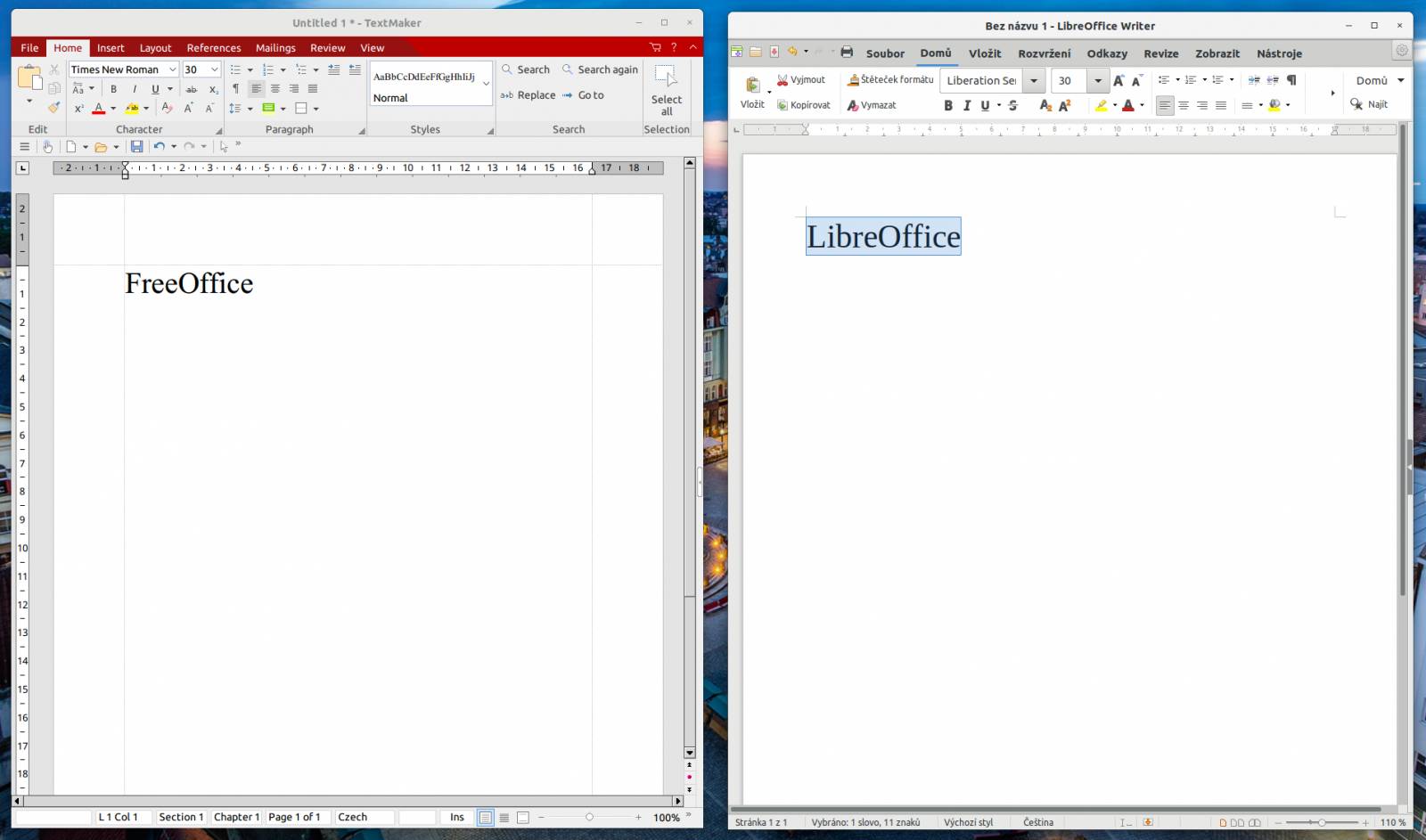Screen dimensions: 1426x840
Task: Click LibreOffice zoom slider handle
Action: tap(1322, 822)
